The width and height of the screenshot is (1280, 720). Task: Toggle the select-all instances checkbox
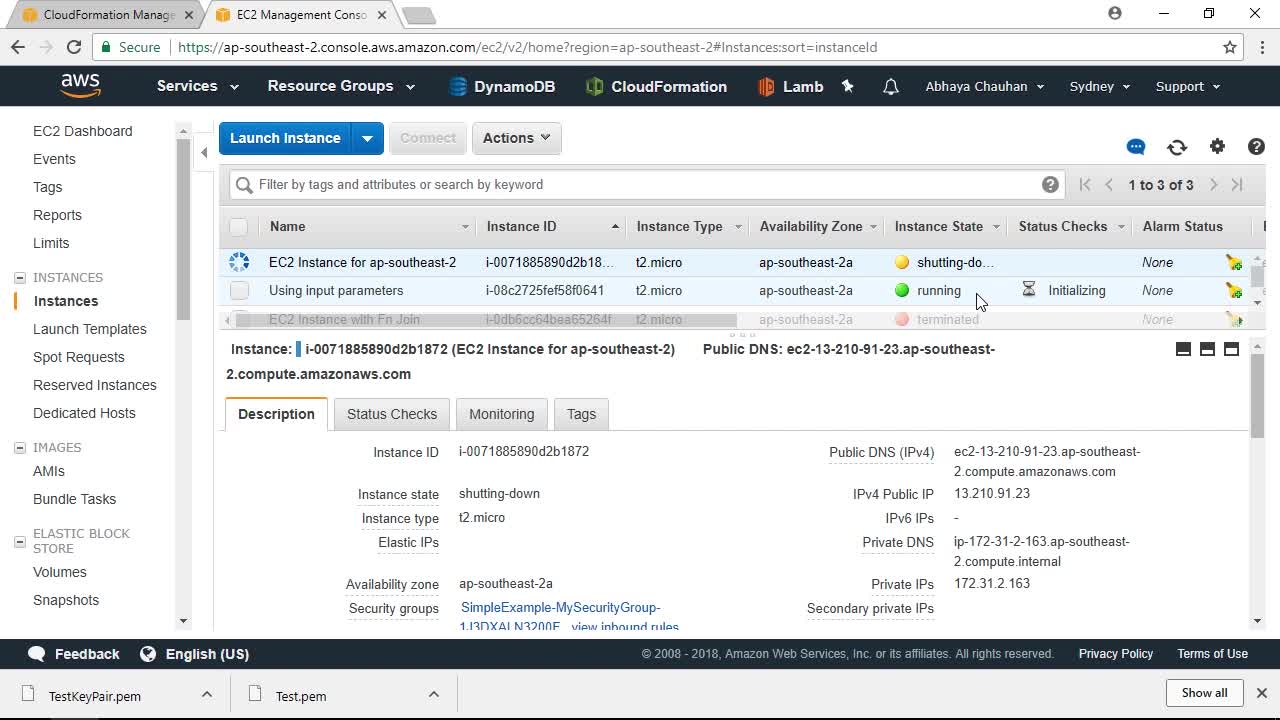(238, 227)
